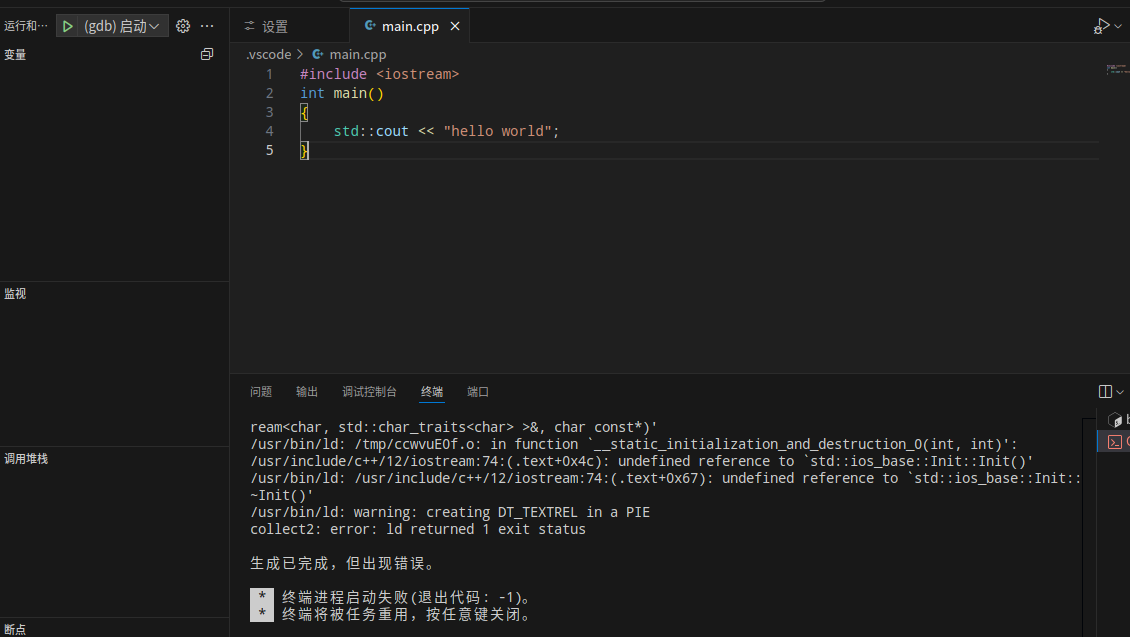Open the 输出 panel tab

coord(307,391)
